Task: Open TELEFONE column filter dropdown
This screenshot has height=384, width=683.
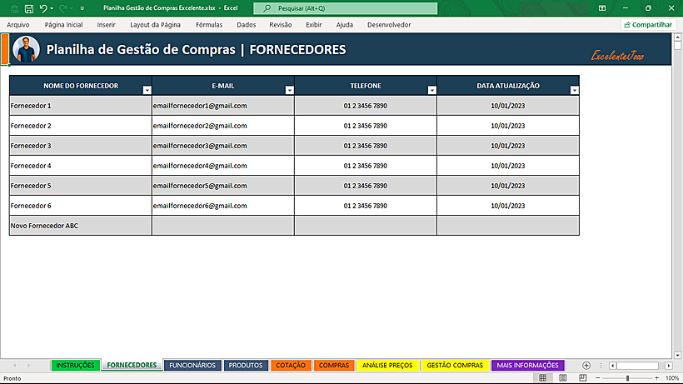Action: click(432, 90)
